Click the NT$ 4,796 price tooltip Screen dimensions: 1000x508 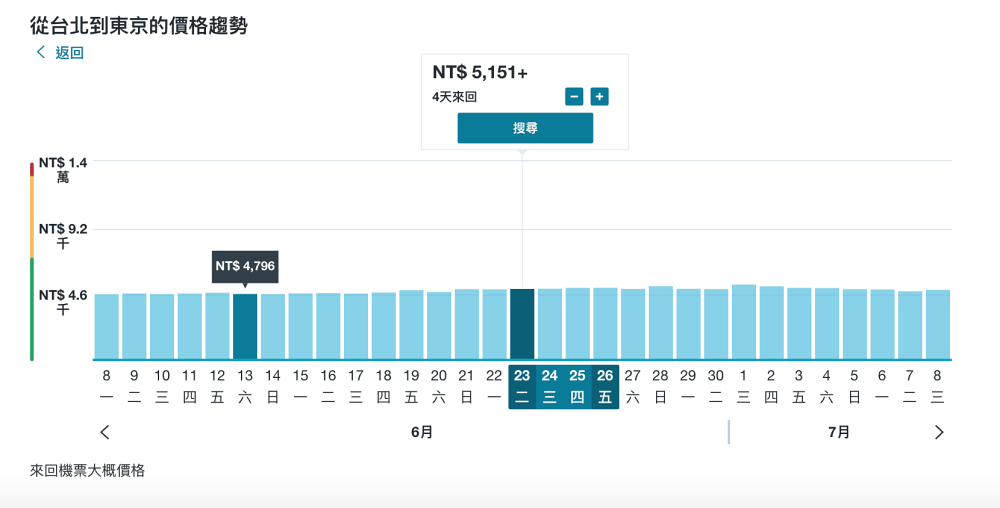(x=245, y=266)
